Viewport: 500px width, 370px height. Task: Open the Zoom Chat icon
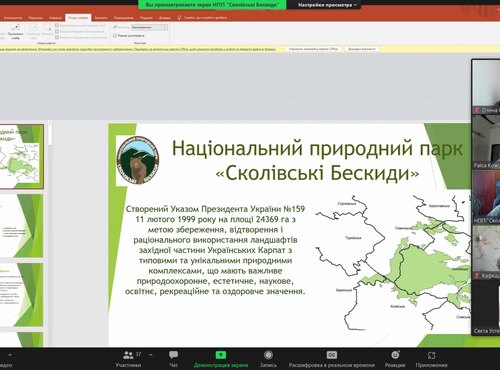173,355
